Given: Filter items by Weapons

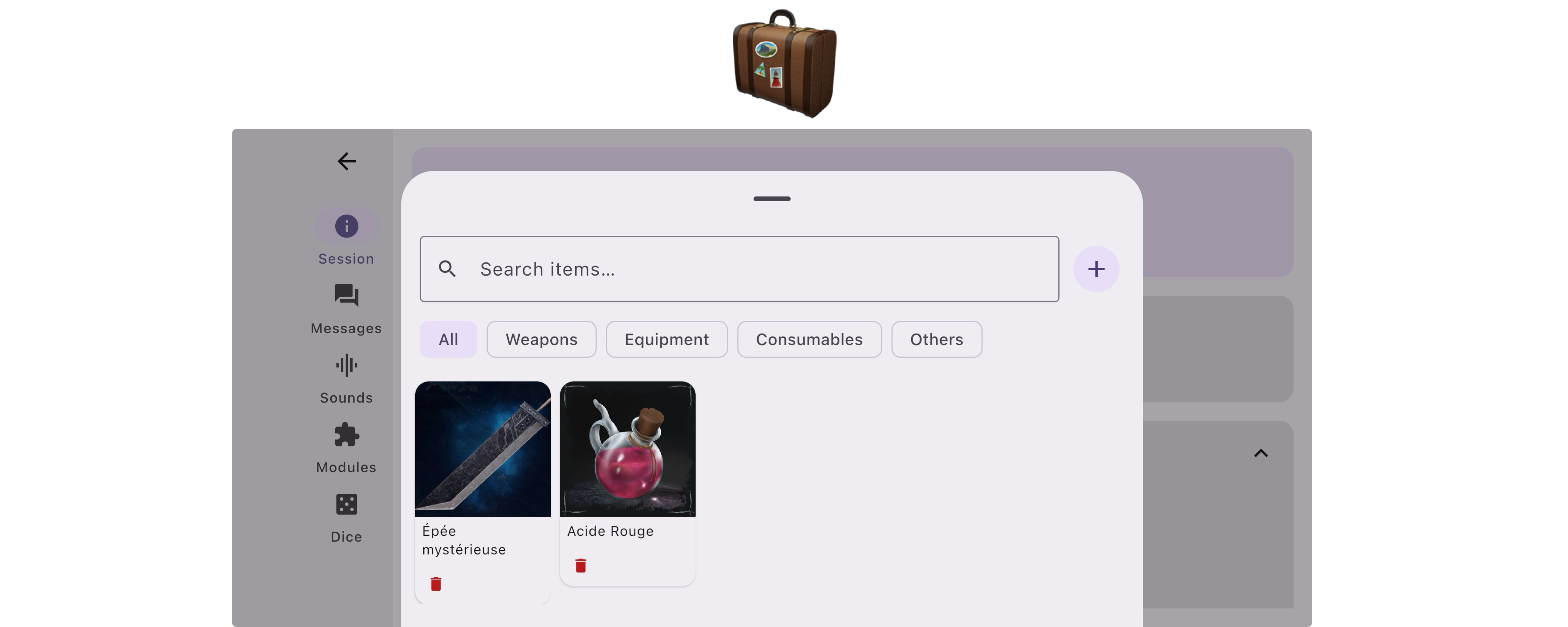Looking at the screenshot, I should click(541, 339).
